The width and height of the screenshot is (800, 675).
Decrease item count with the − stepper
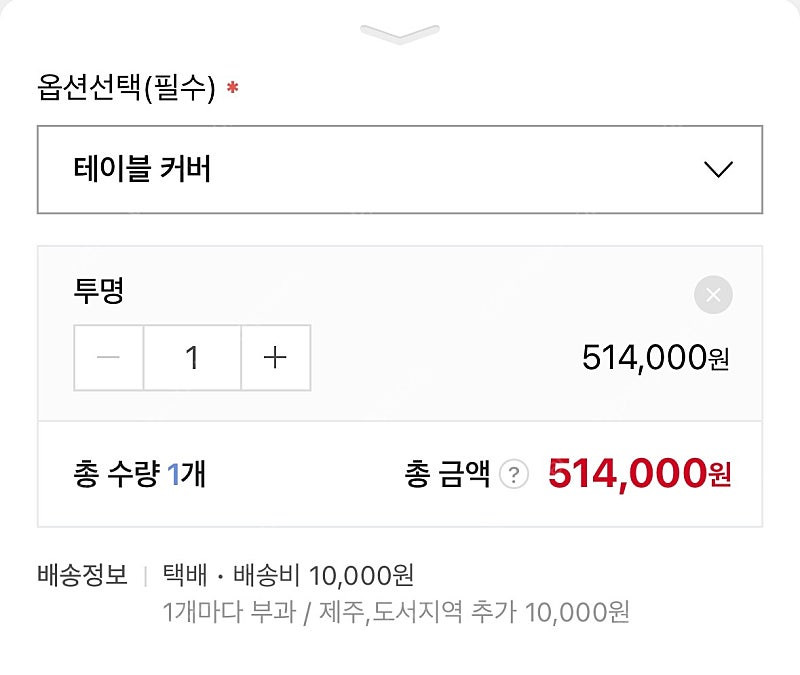[108, 357]
